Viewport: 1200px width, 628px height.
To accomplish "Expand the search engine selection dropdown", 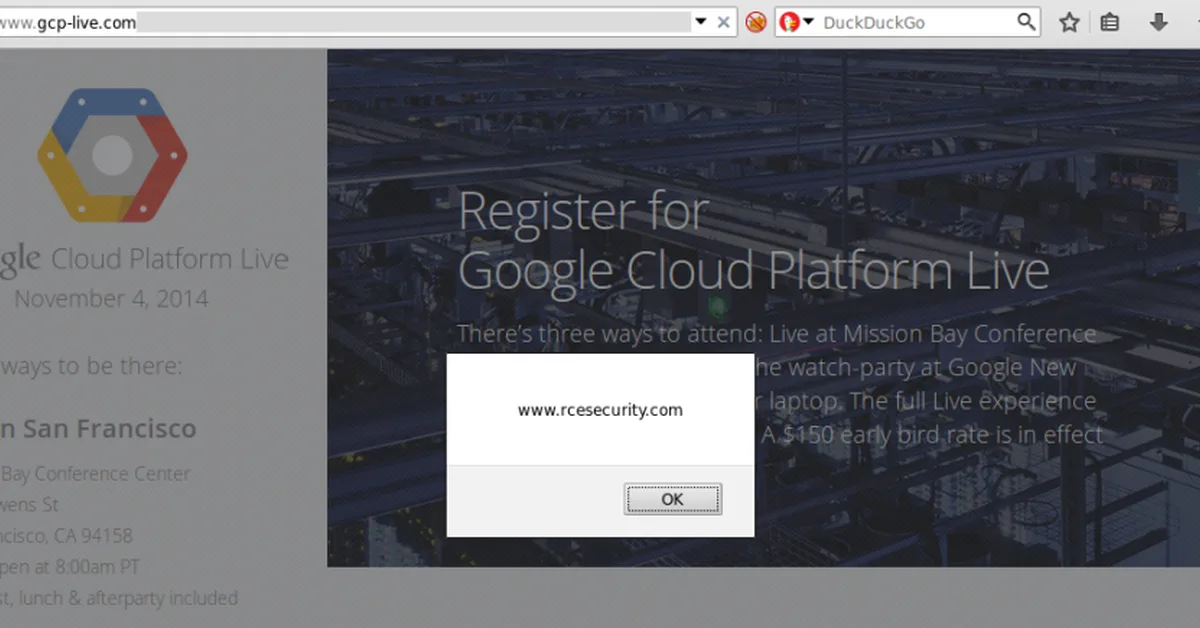I will [807, 21].
